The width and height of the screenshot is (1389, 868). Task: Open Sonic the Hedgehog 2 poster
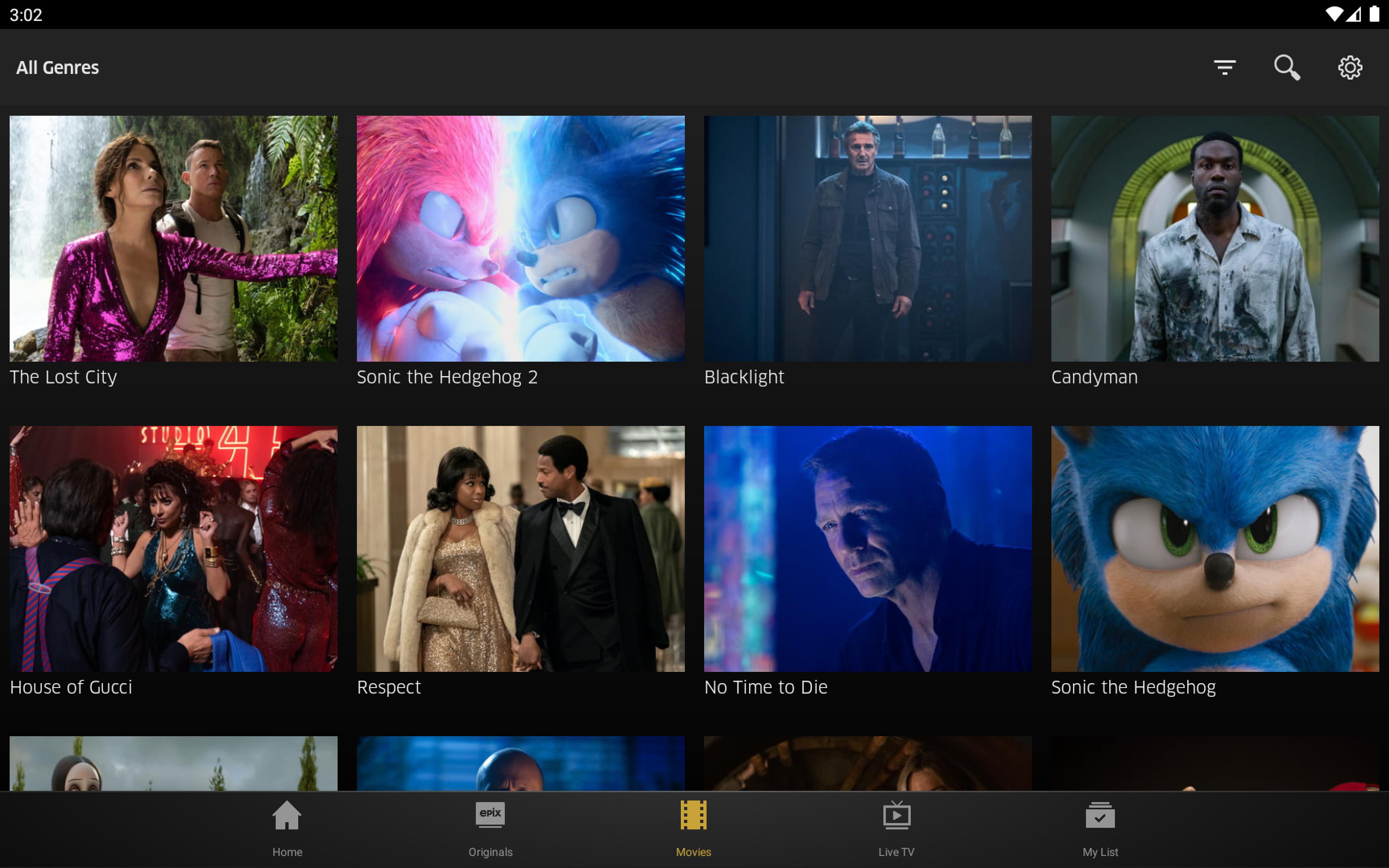(x=520, y=239)
